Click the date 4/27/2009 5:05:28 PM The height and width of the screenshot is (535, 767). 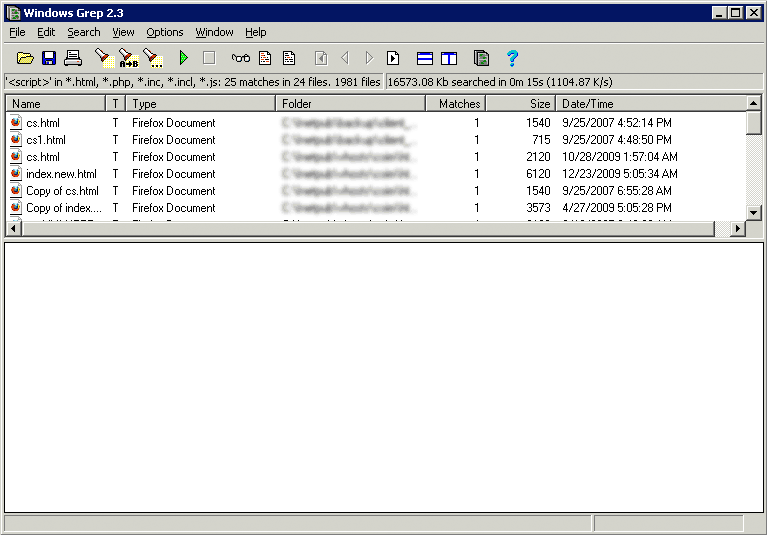(617, 208)
